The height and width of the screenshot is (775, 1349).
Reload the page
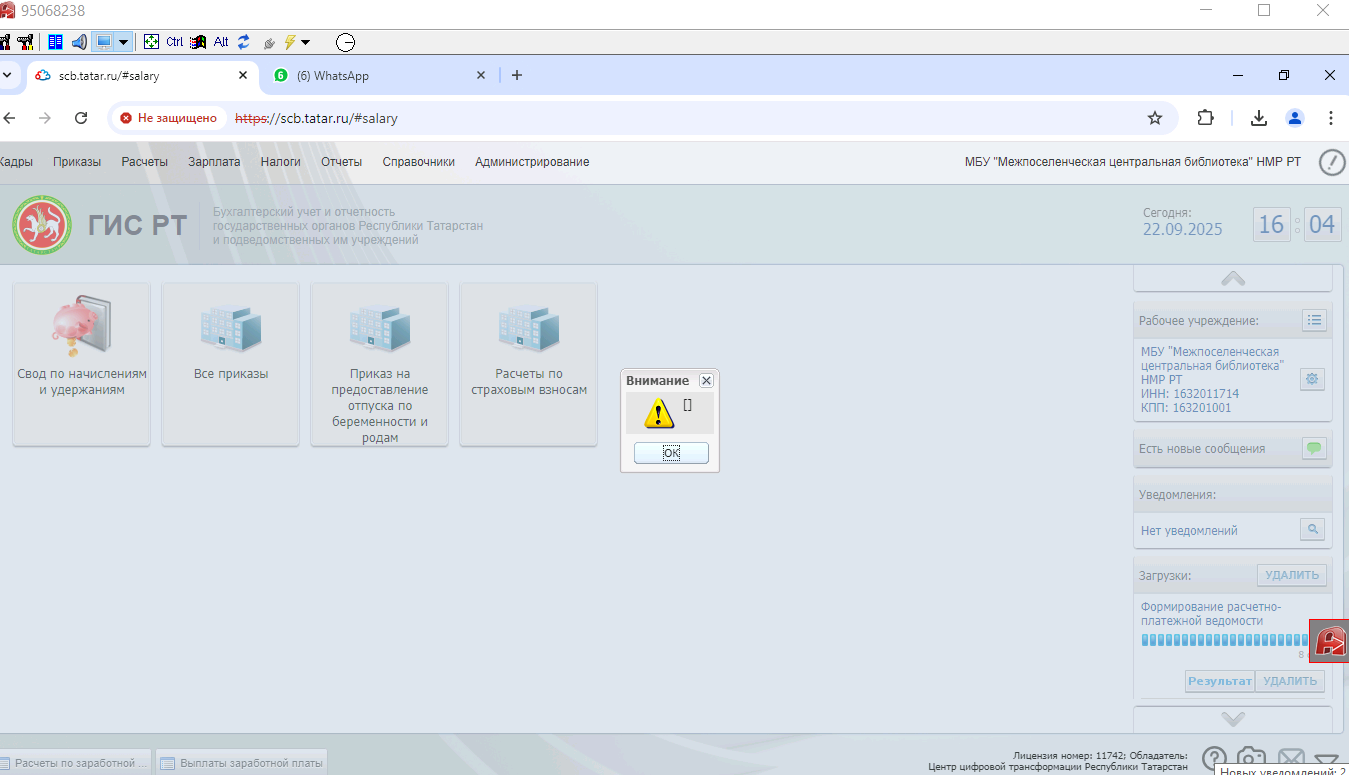pyautogui.click(x=82, y=118)
